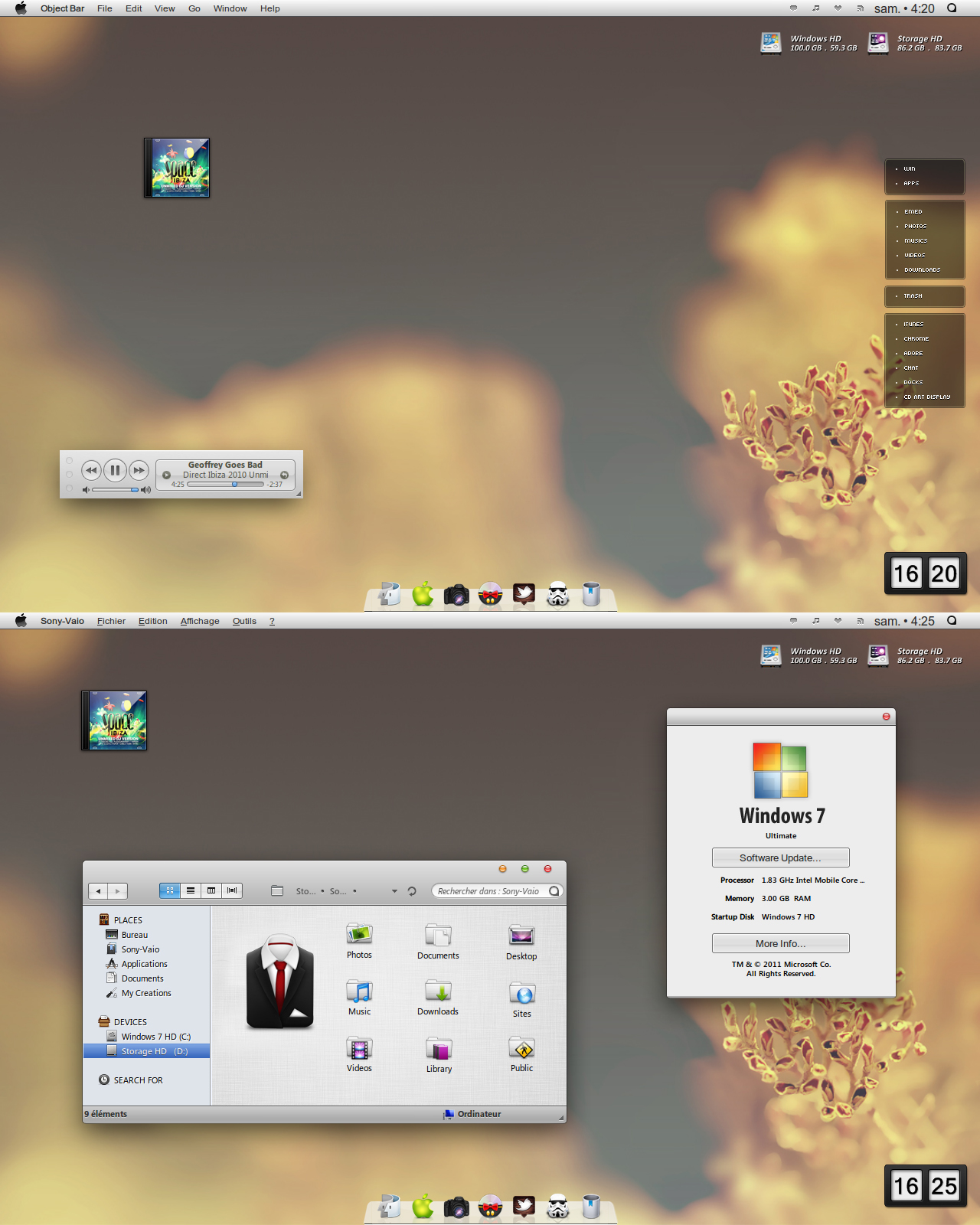Click the track progress slider in mini player
The width and height of the screenshot is (980, 1225).
[225, 484]
